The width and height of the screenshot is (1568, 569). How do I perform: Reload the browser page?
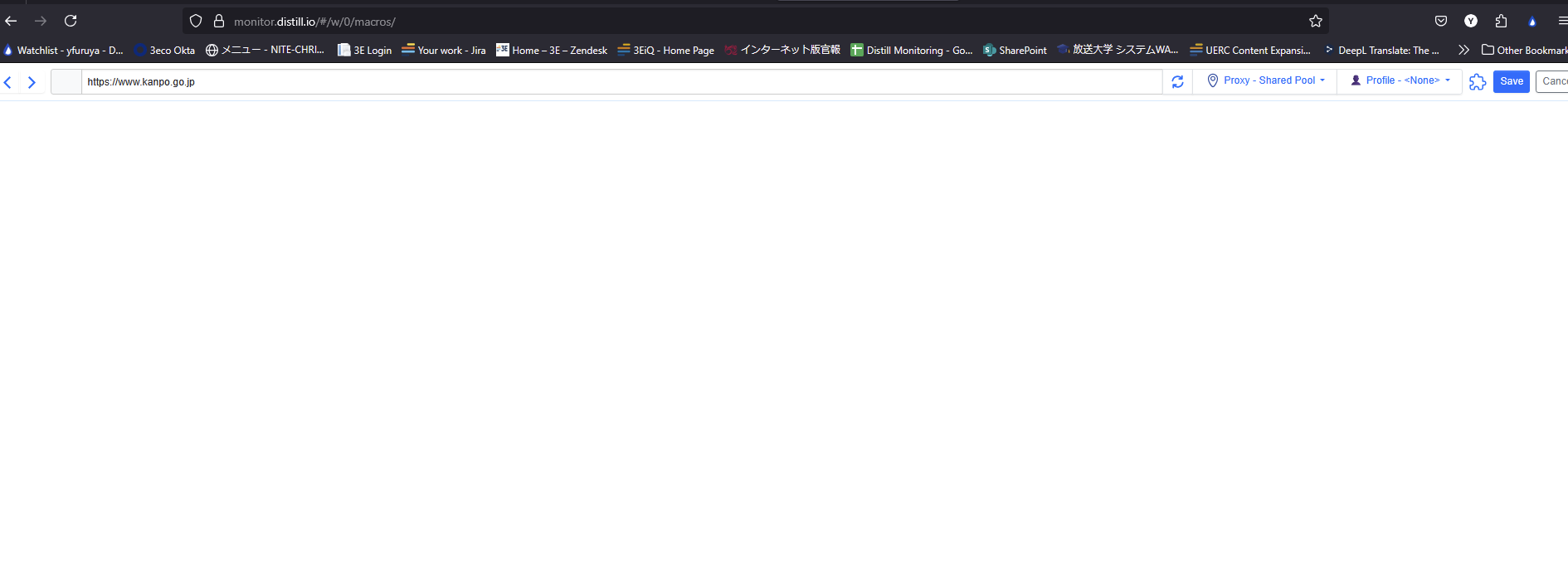[71, 21]
